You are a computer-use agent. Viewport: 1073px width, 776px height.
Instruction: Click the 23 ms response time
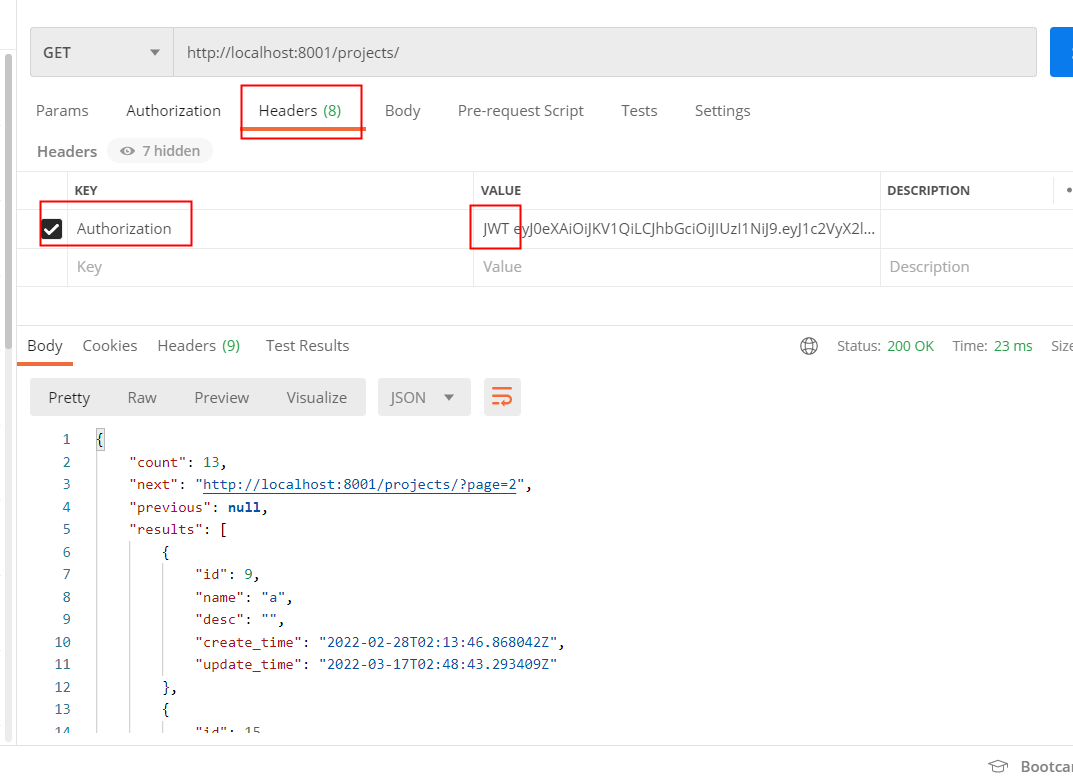pyautogui.click(x=1013, y=346)
